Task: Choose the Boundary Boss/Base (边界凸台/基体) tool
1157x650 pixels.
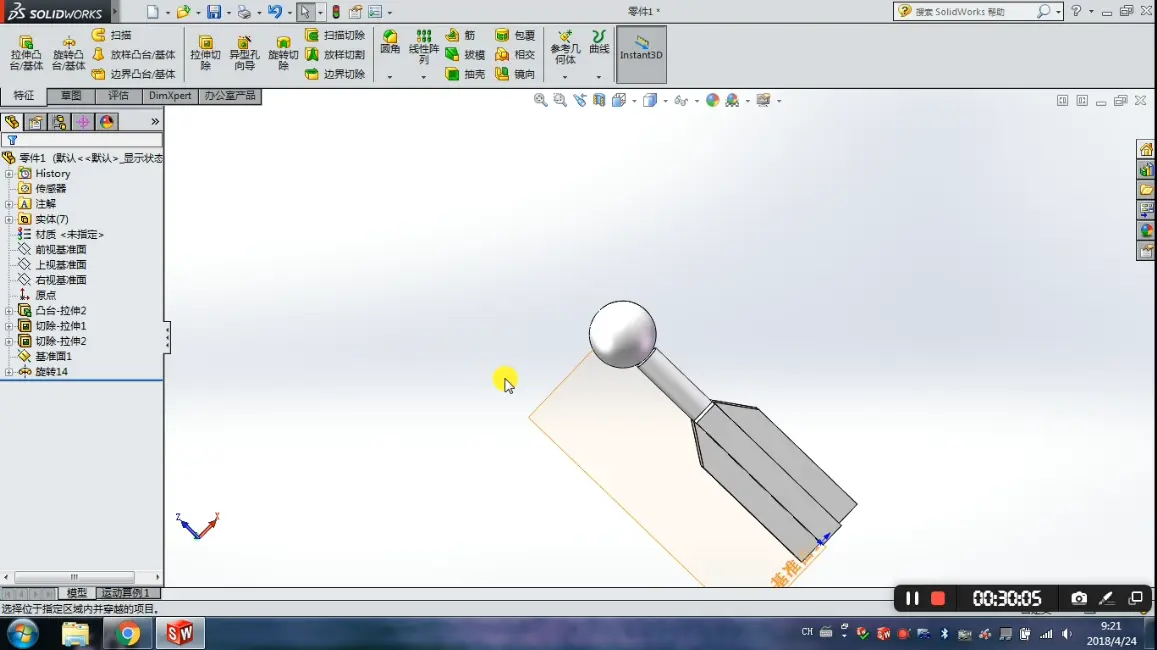Action: click(x=134, y=74)
